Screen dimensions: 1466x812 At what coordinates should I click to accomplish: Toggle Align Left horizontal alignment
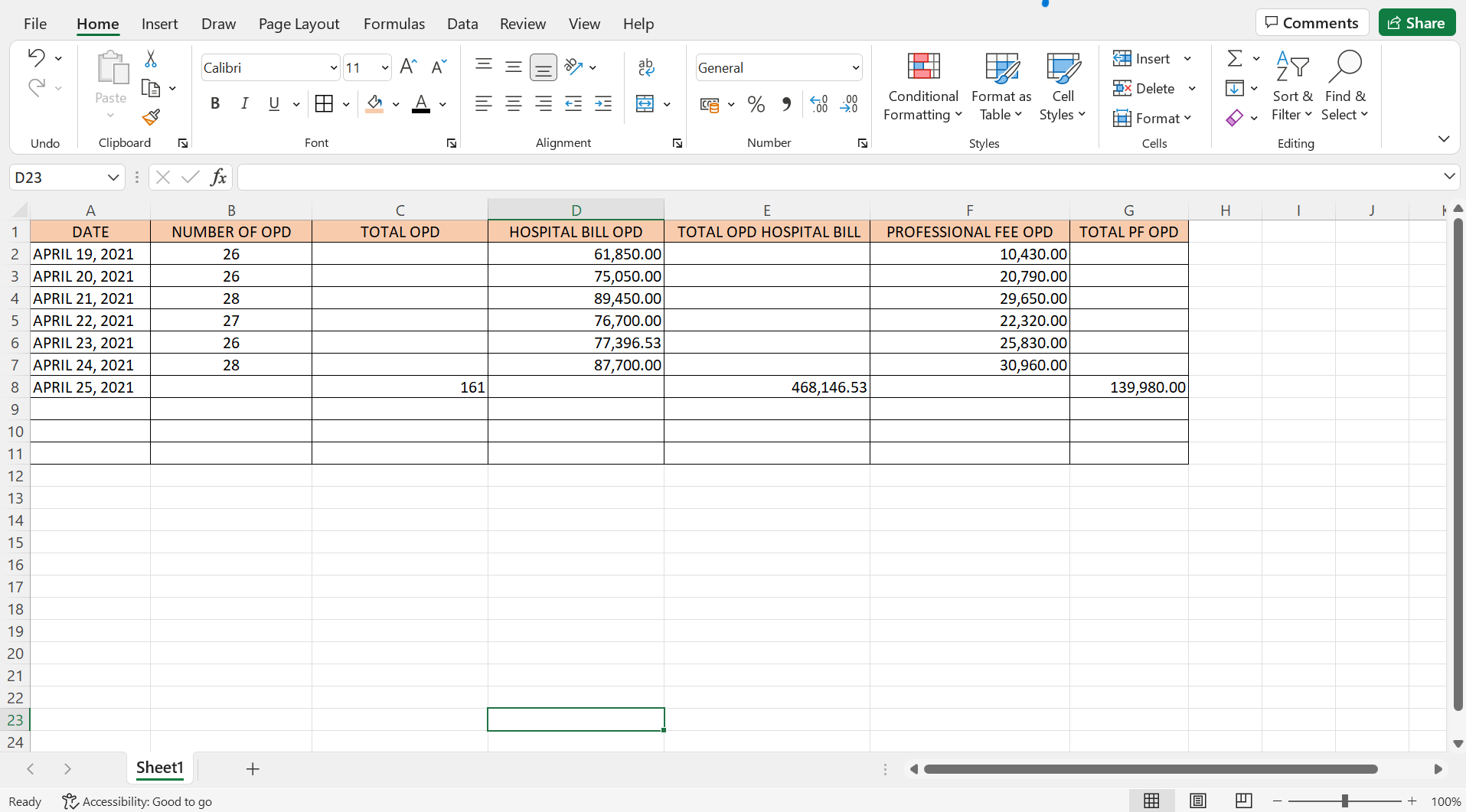click(483, 104)
